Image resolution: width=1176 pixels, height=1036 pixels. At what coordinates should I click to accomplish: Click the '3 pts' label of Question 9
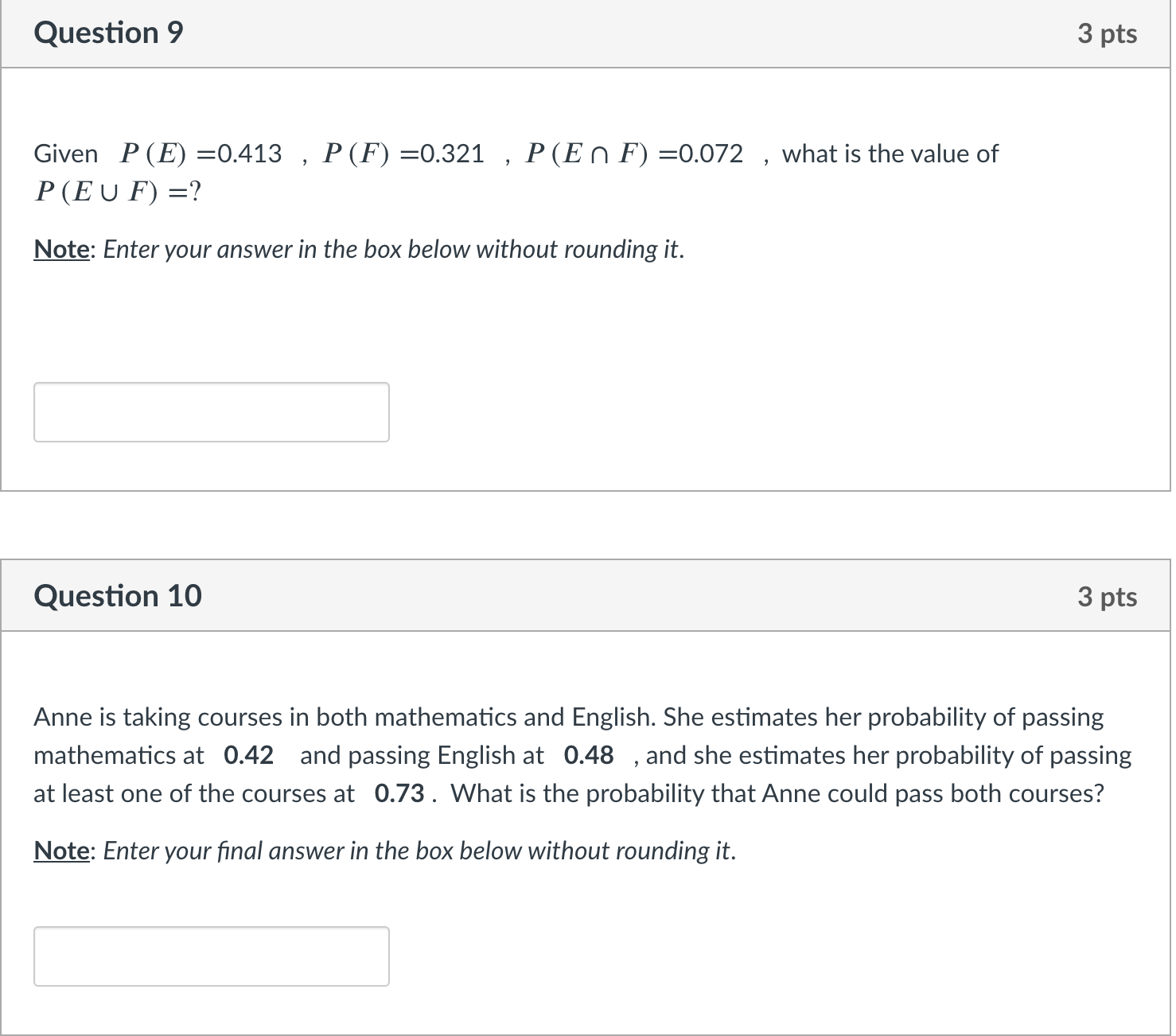pyautogui.click(x=1107, y=34)
